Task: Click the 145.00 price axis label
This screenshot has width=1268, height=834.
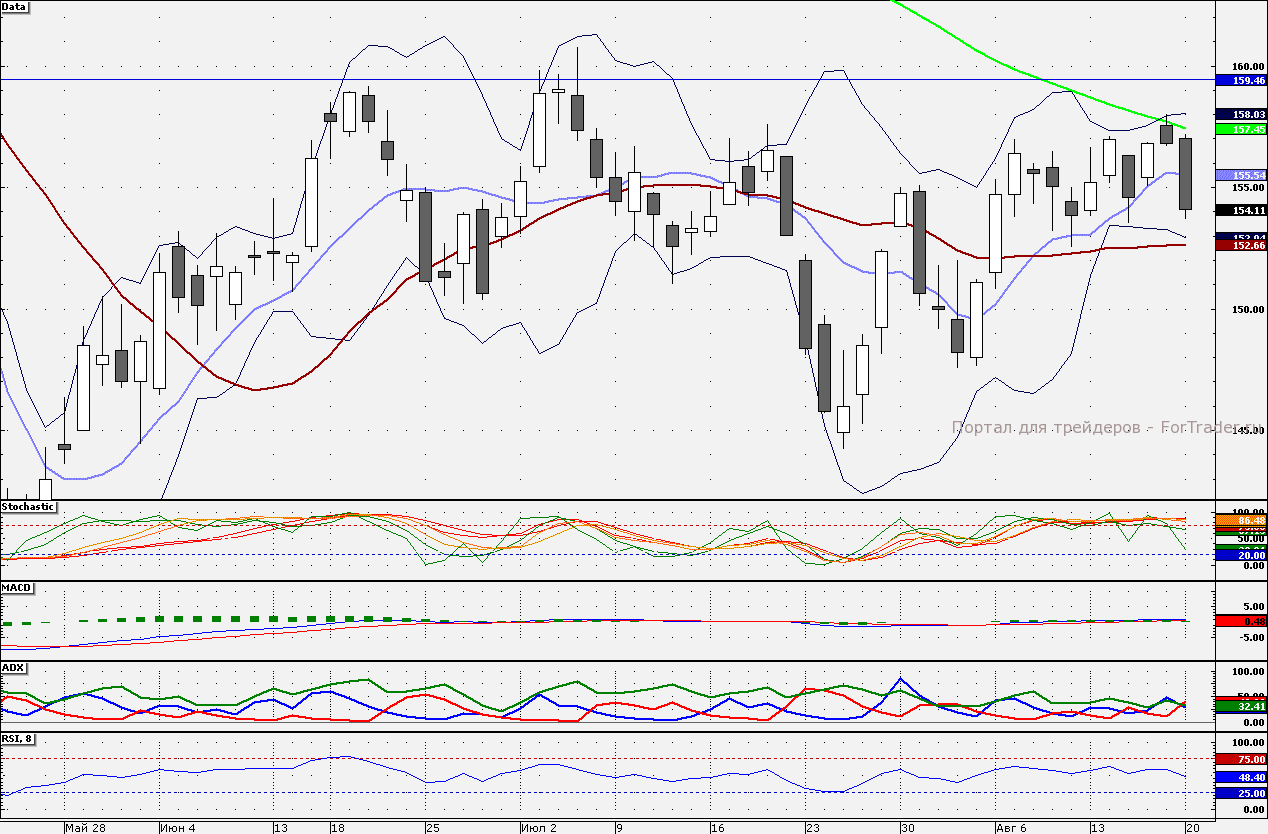Action: 1247,431
